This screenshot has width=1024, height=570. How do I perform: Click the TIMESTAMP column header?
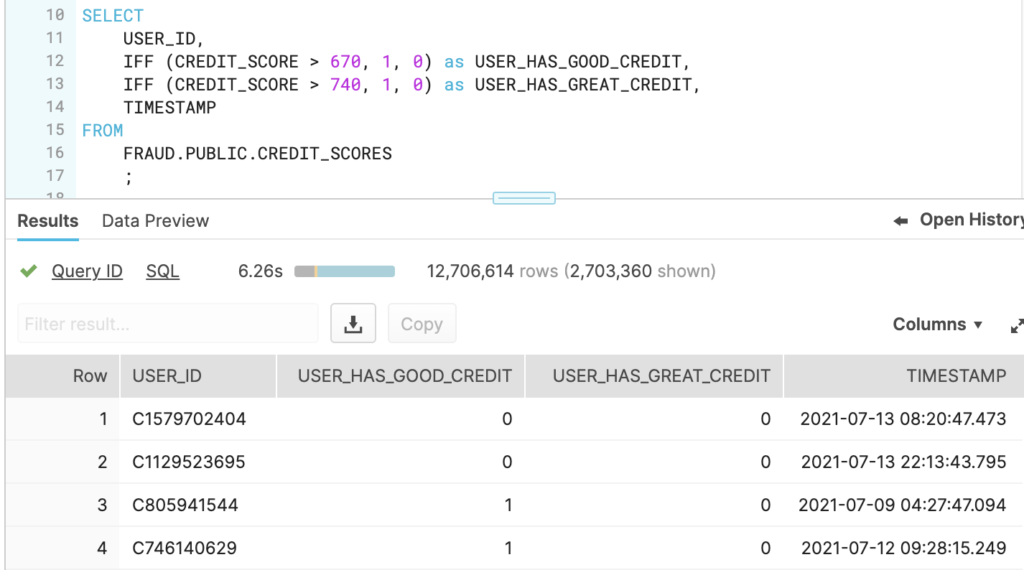point(904,376)
